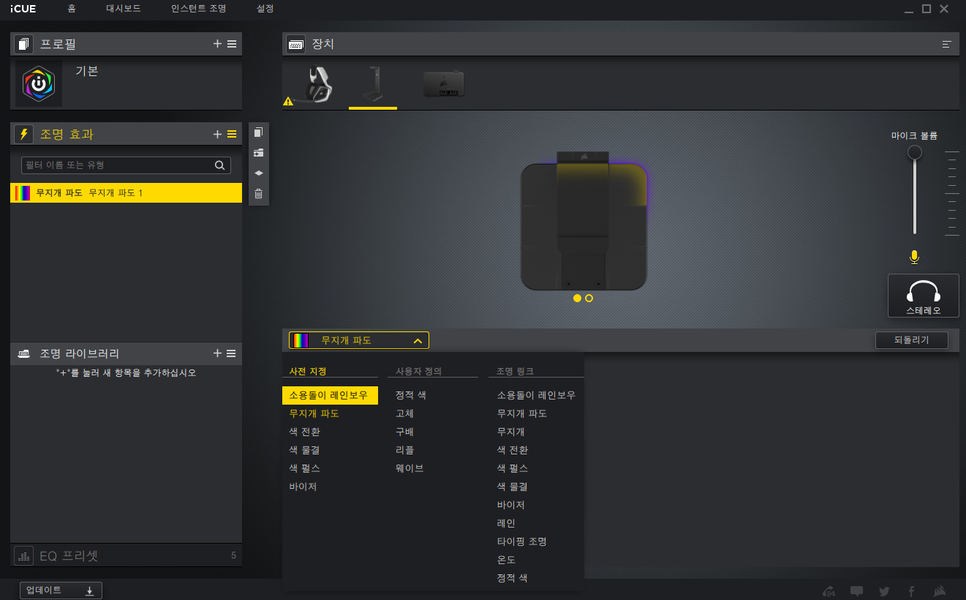
Task: Open the 설정 menu
Action: [x=265, y=9]
